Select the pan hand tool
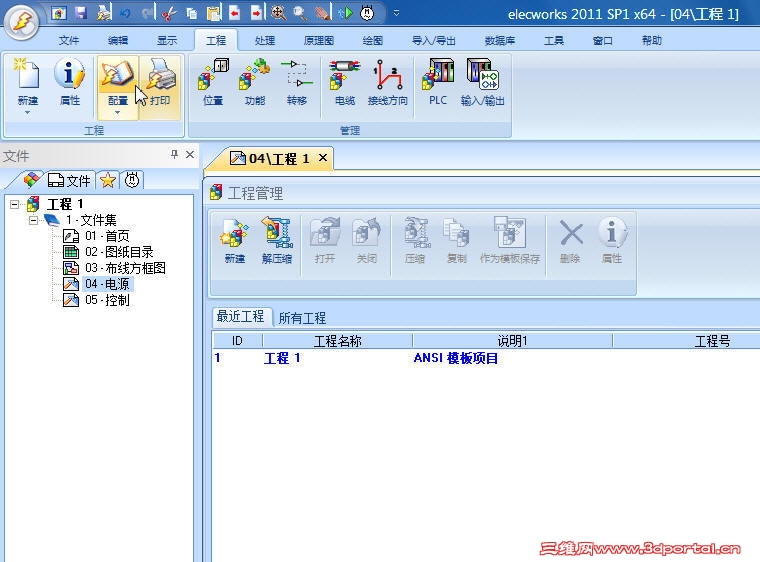 pos(322,13)
